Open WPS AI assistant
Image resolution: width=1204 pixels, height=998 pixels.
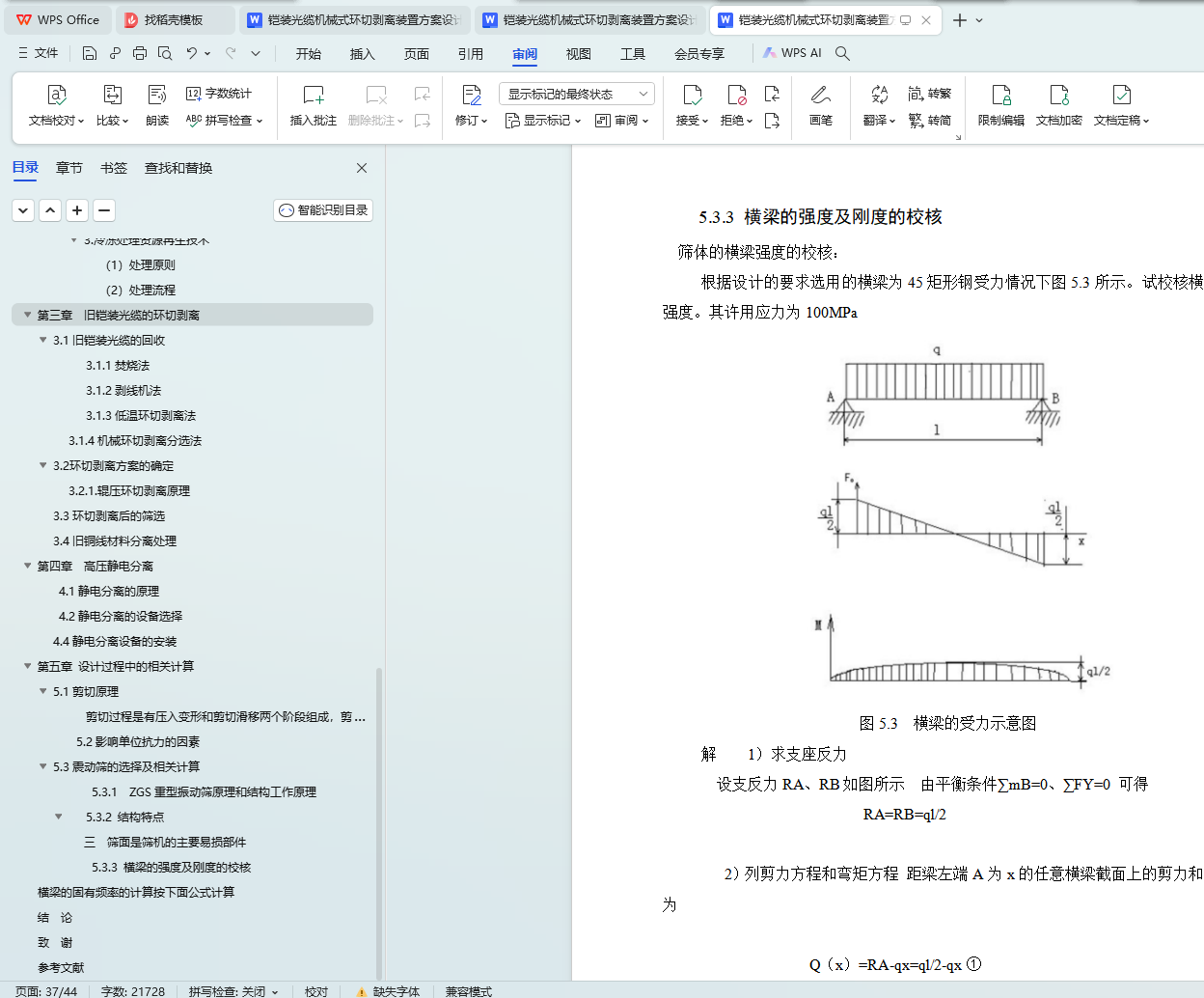(792, 53)
